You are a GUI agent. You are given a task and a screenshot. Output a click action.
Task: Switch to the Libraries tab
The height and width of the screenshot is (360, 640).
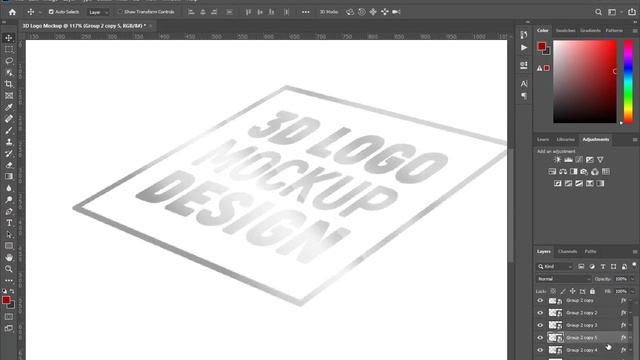click(x=565, y=140)
